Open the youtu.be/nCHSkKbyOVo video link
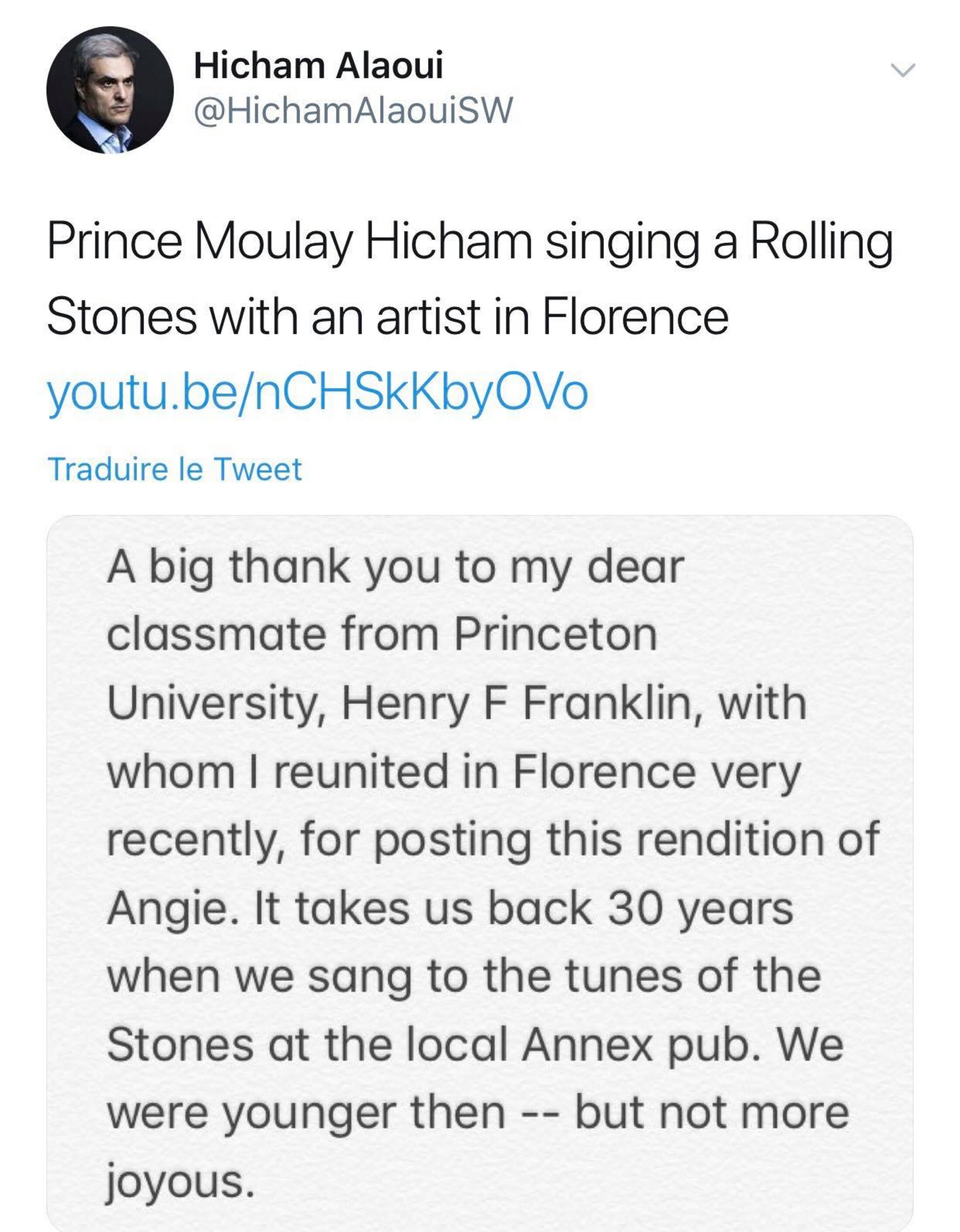Image resolution: width=960 pixels, height=1232 pixels. coord(317,393)
